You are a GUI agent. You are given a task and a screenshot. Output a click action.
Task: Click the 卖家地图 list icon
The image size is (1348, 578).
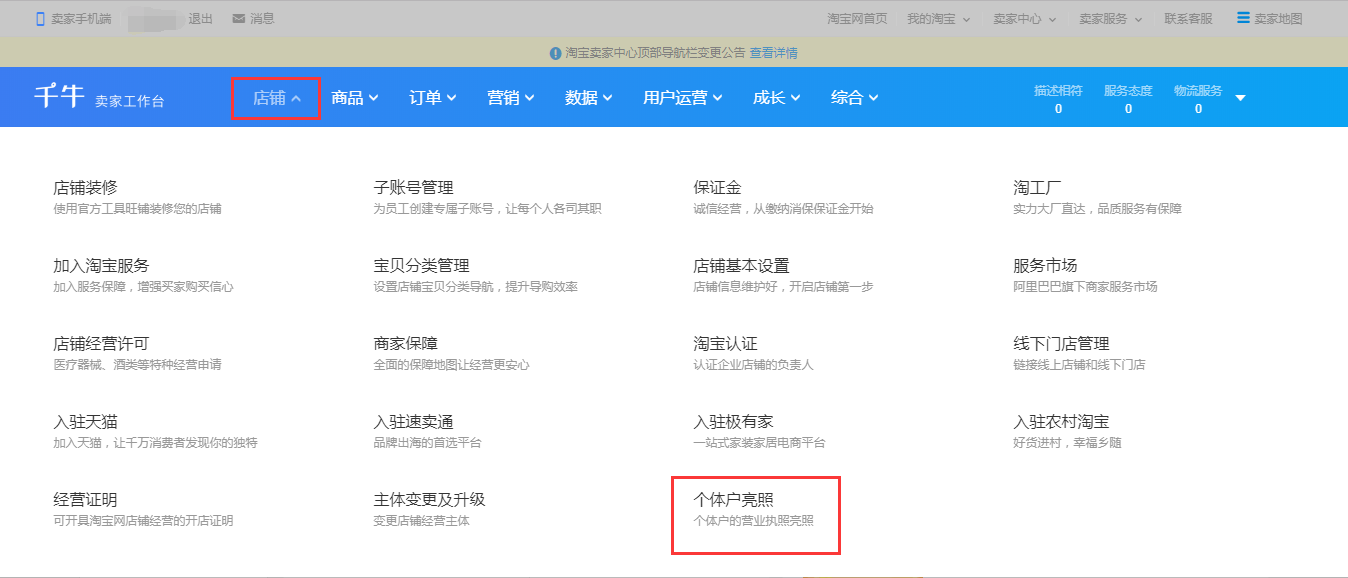click(x=1243, y=16)
